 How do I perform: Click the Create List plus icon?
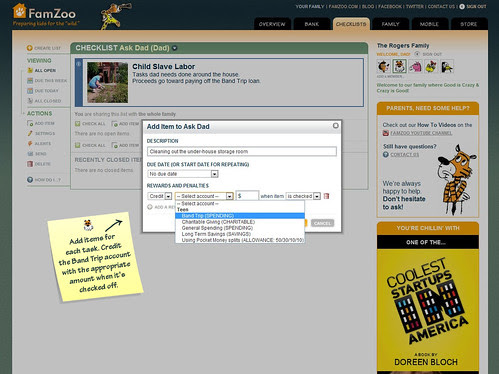pyautogui.click(x=30, y=48)
